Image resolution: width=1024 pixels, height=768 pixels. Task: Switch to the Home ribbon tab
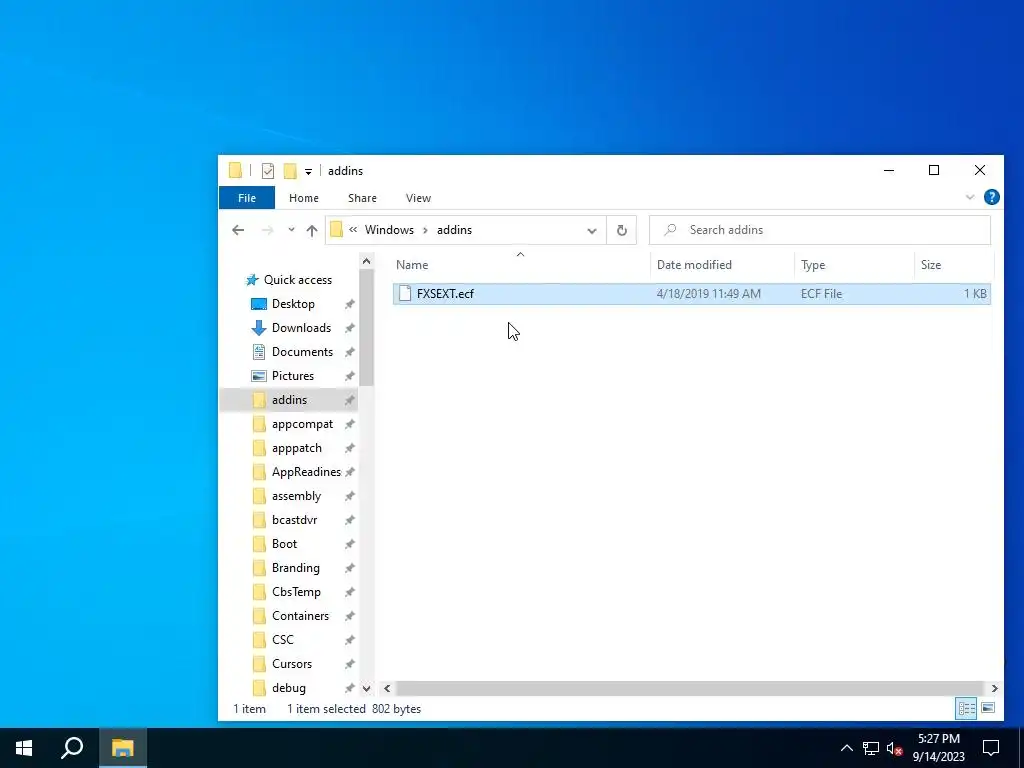[x=304, y=198]
